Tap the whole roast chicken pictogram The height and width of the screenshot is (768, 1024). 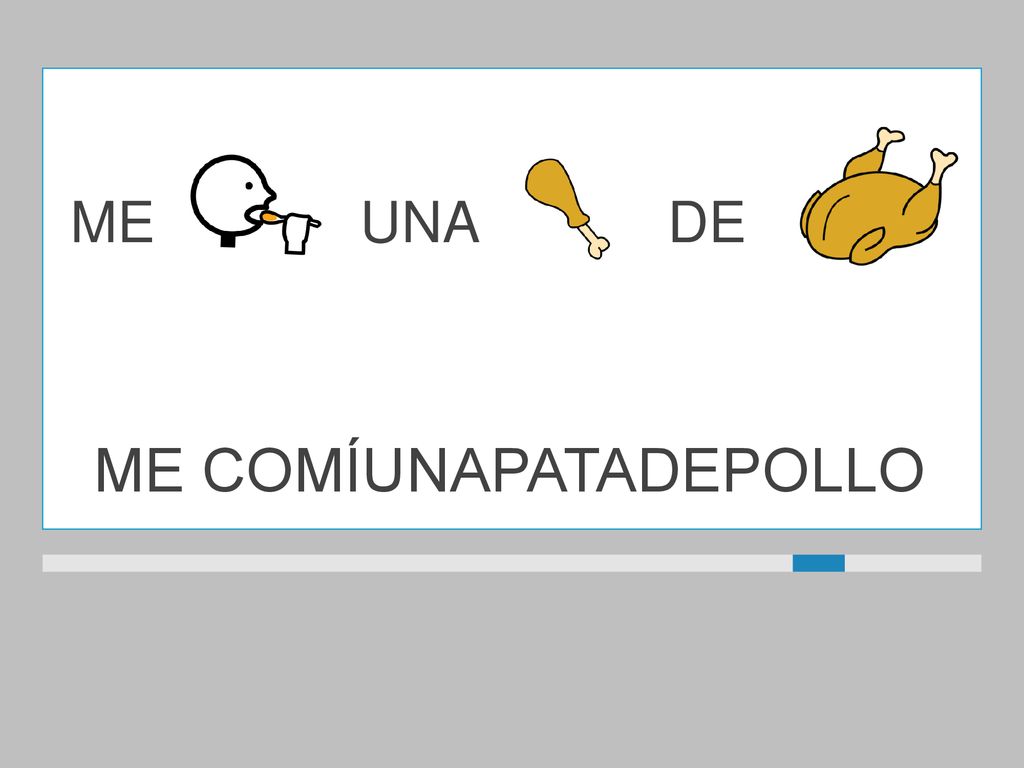878,196
